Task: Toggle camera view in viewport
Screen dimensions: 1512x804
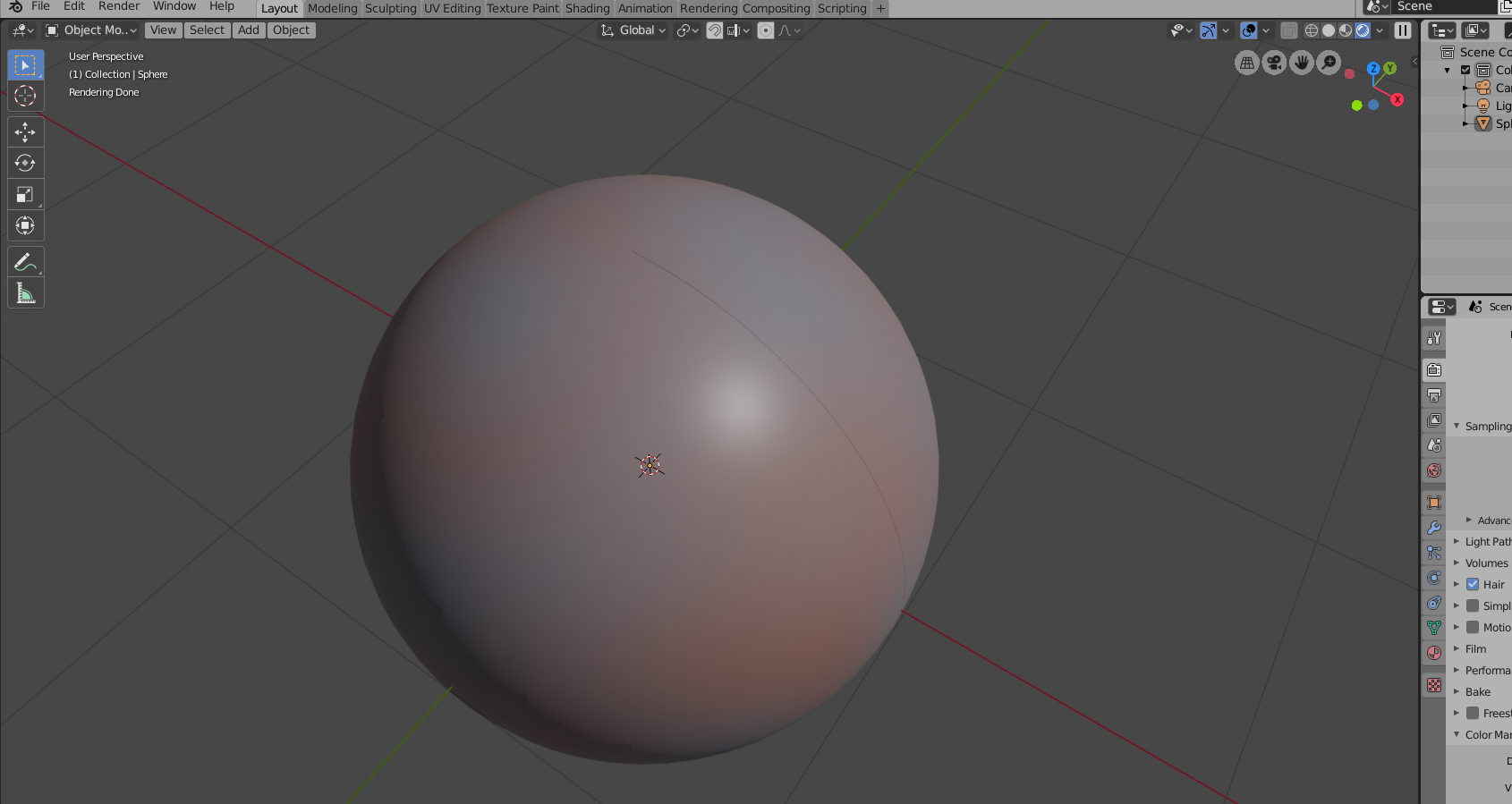Action: 1274,63
